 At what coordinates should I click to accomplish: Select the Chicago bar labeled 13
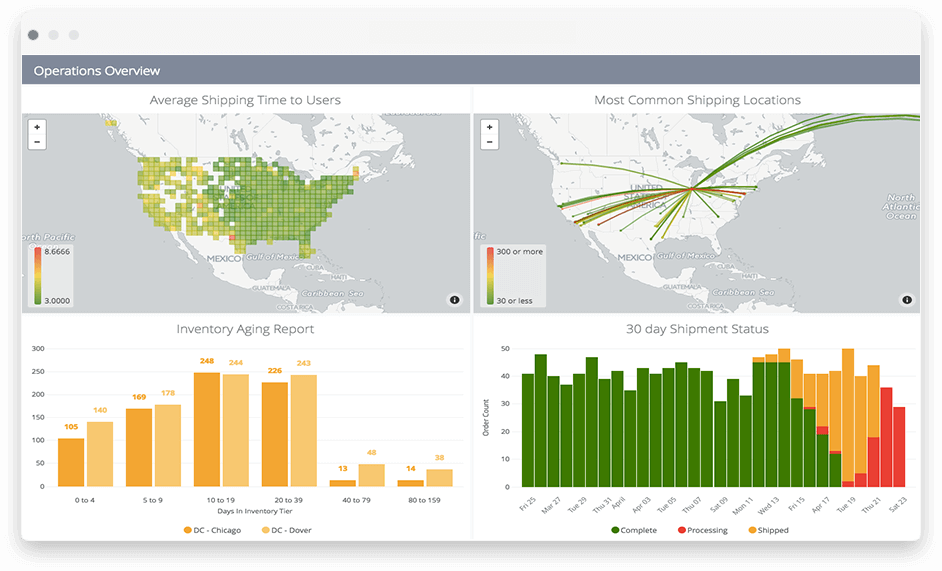point(342,483)
